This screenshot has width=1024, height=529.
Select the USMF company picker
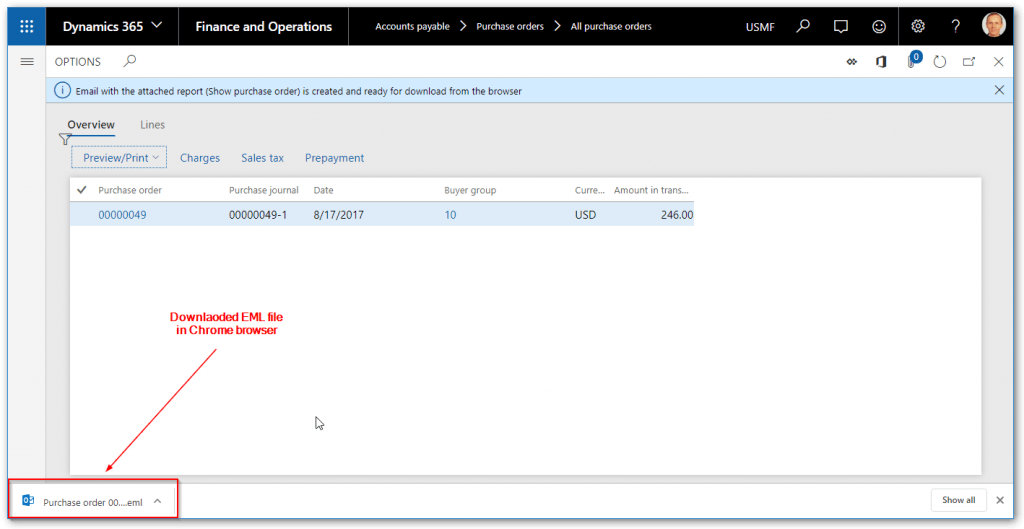point(760,27)
